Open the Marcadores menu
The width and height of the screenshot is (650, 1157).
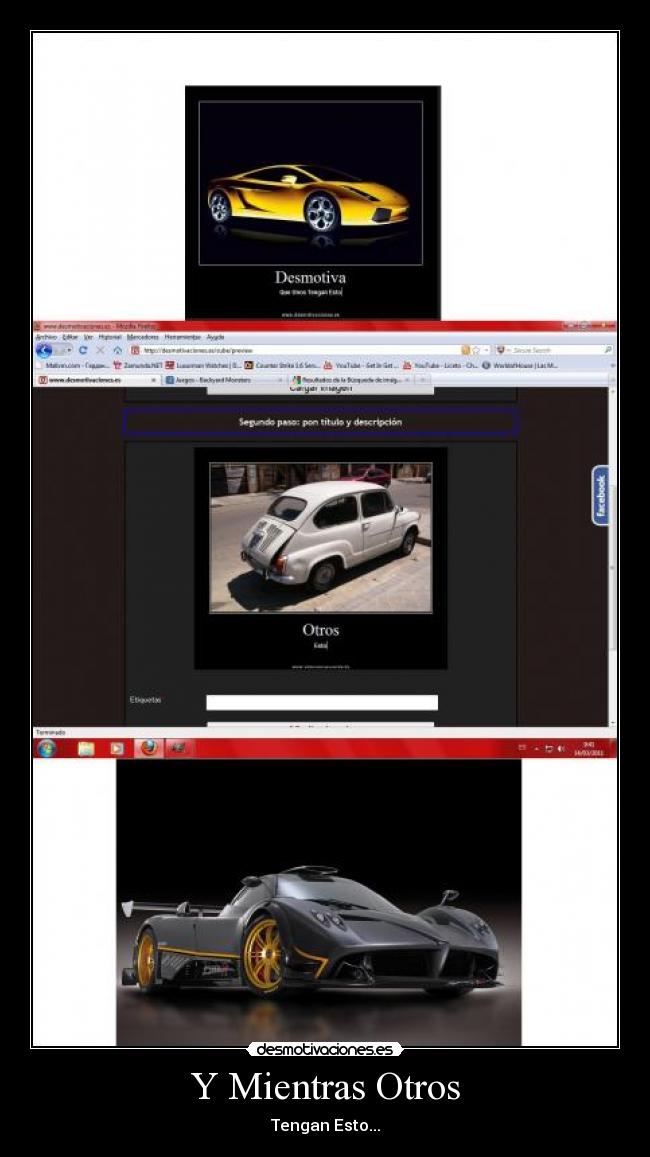143,337
